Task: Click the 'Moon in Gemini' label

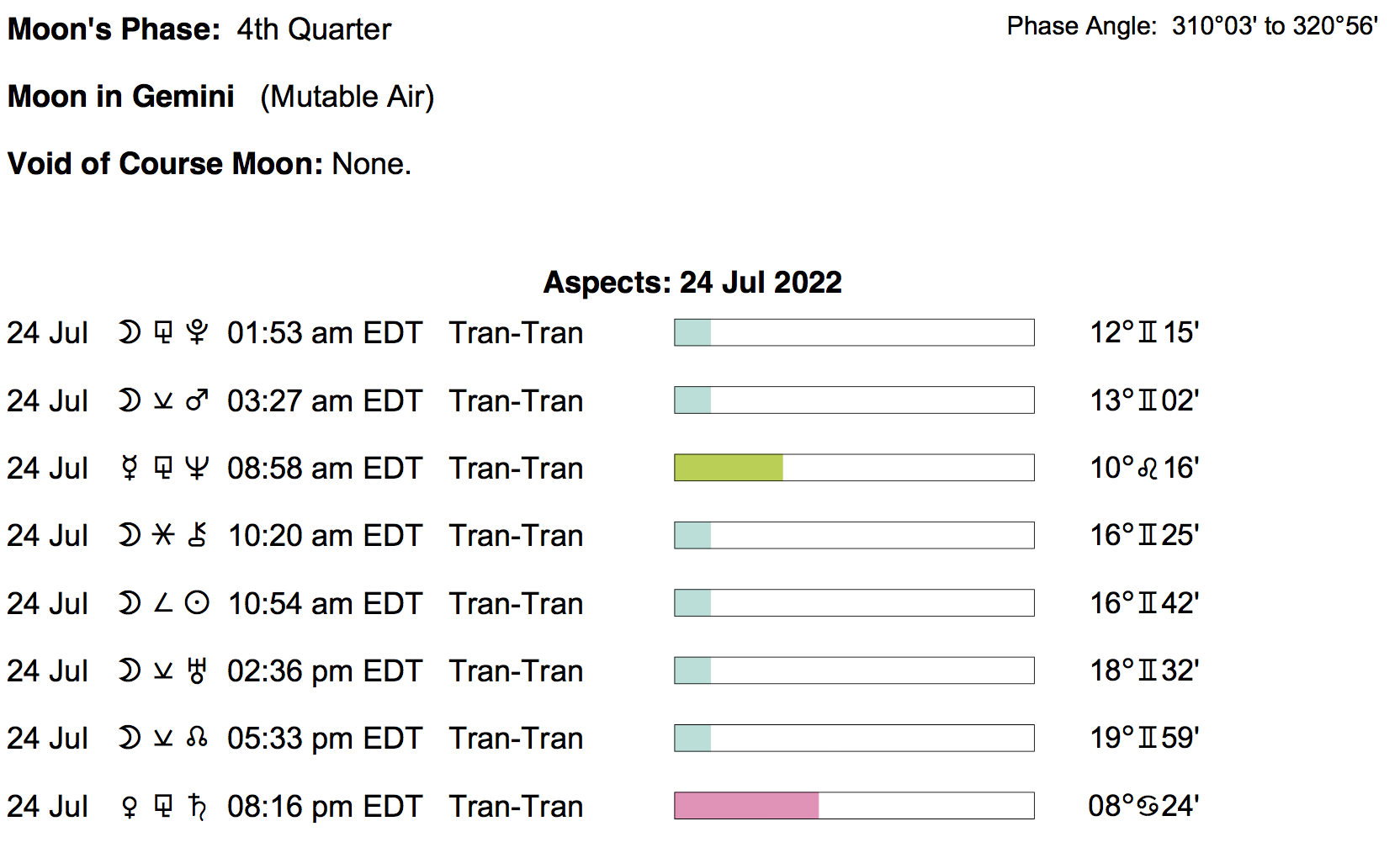Action: point(121,97)
